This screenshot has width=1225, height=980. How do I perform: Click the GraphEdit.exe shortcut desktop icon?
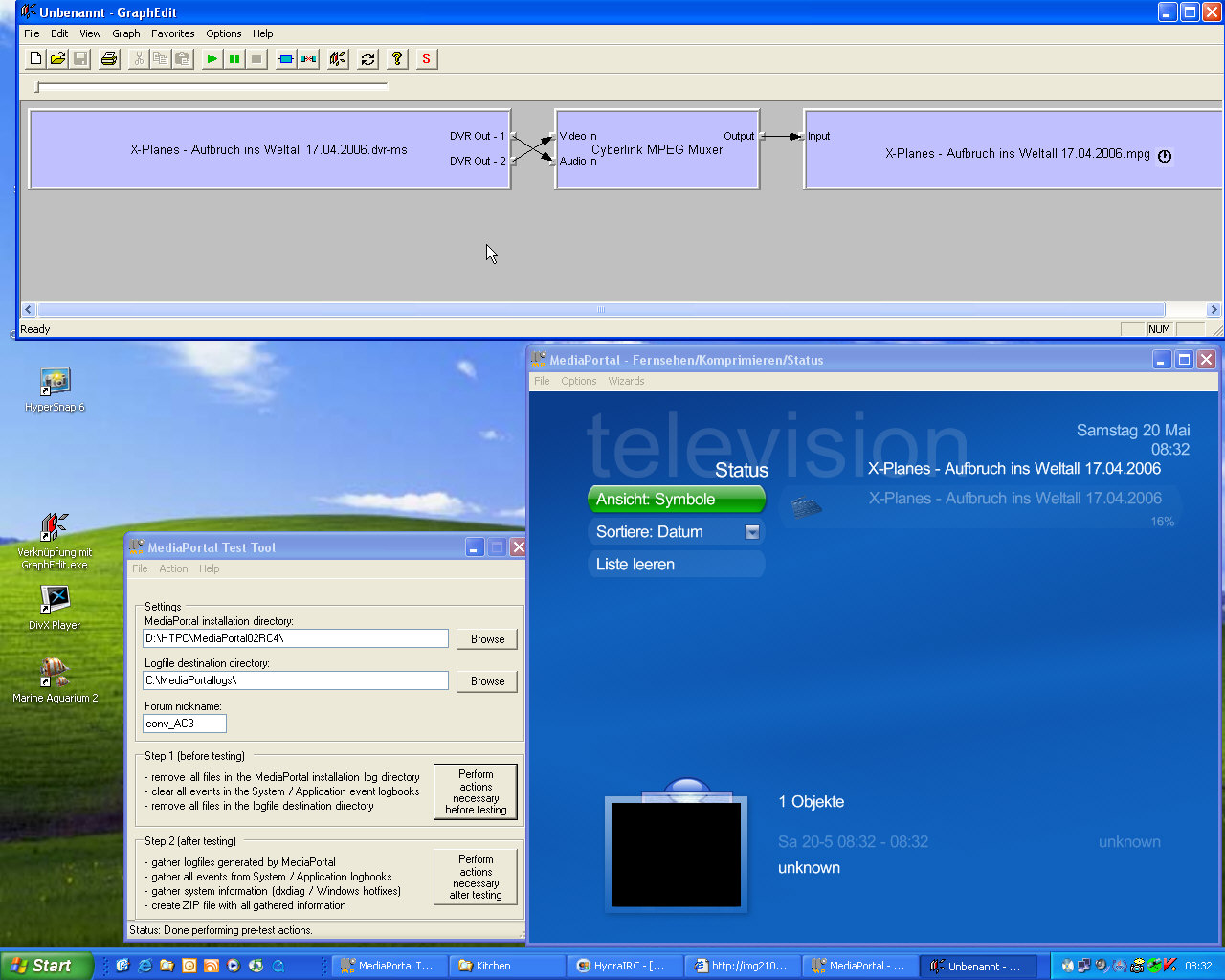click(x=55, y=542)
